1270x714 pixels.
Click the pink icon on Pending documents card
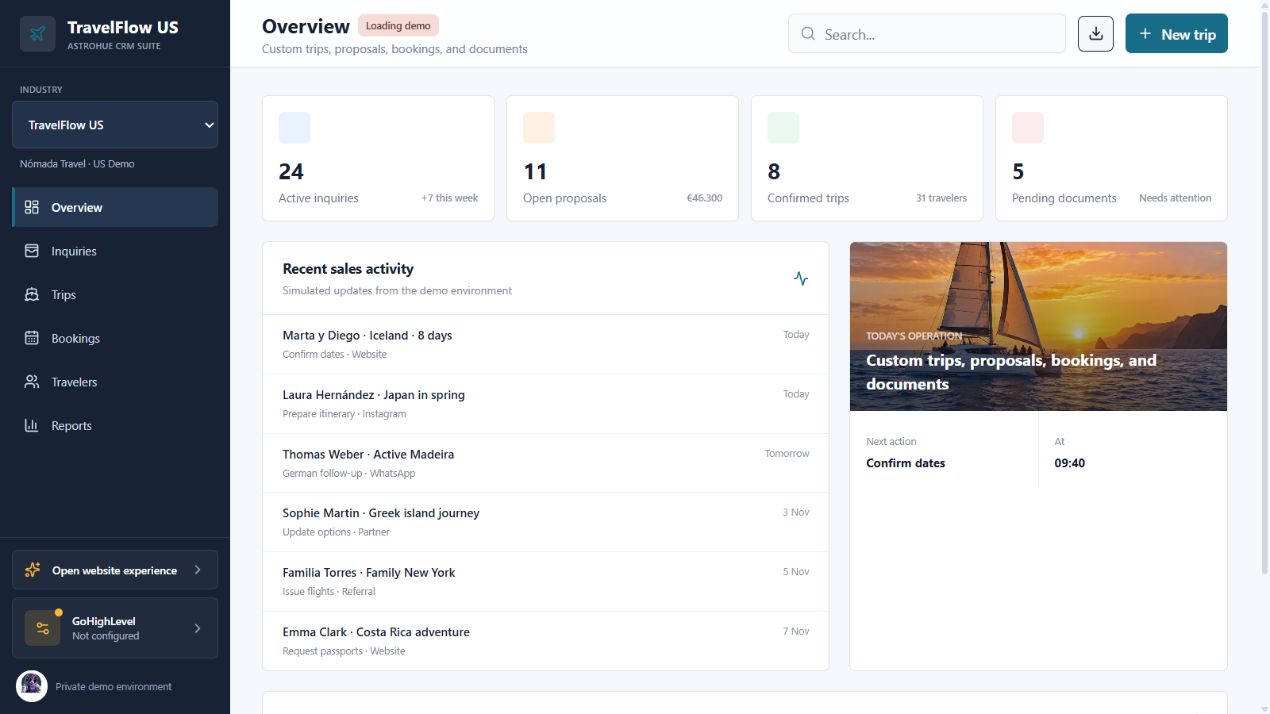tap(1028, 128)
